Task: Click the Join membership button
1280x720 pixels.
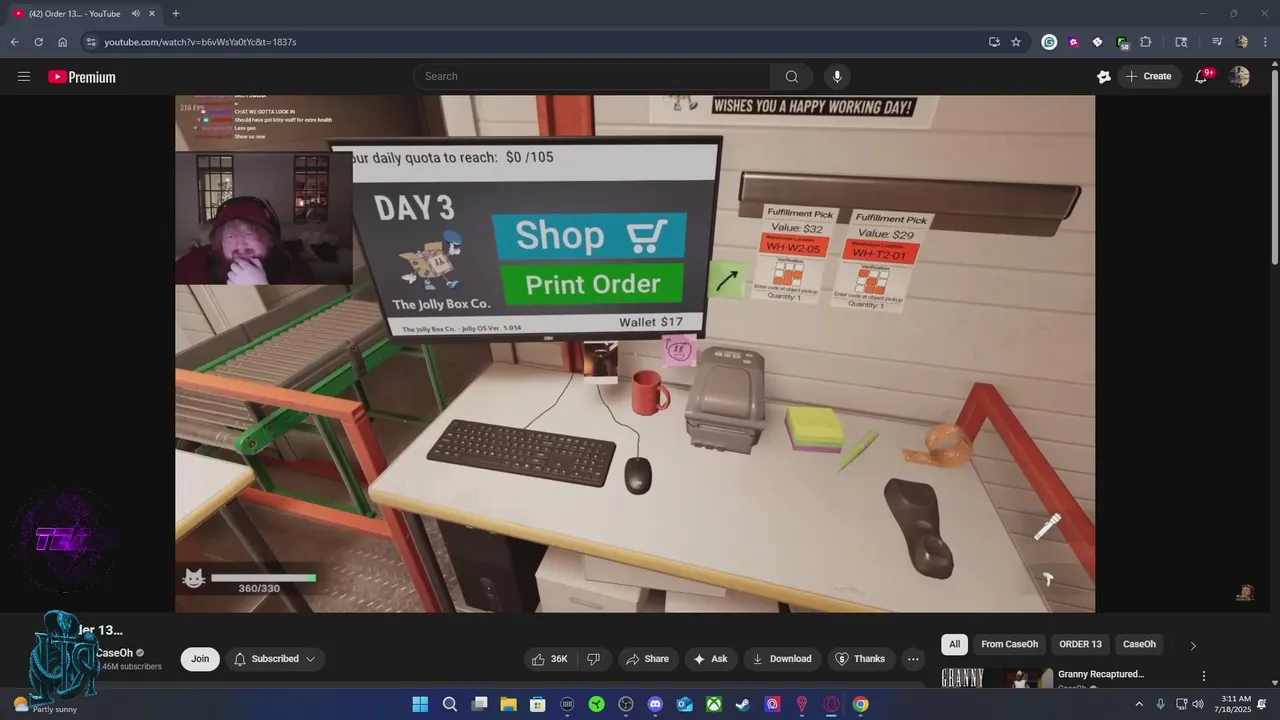Action: pyautogui.click(x=200, y=659)
